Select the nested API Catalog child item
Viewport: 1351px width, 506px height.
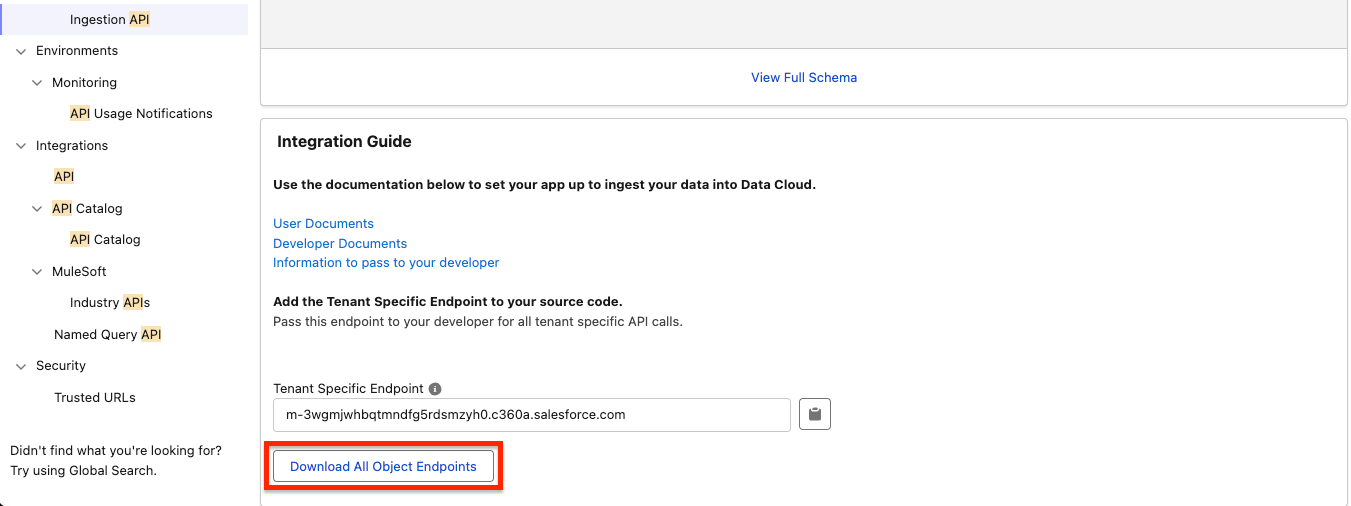tap(105, 240)
